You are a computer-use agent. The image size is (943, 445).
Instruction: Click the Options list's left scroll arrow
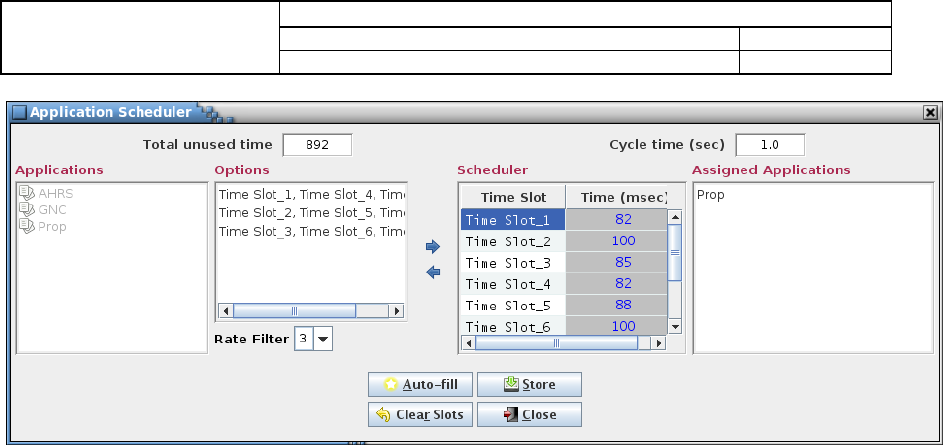pyautogui.click(x=226, y=311)
